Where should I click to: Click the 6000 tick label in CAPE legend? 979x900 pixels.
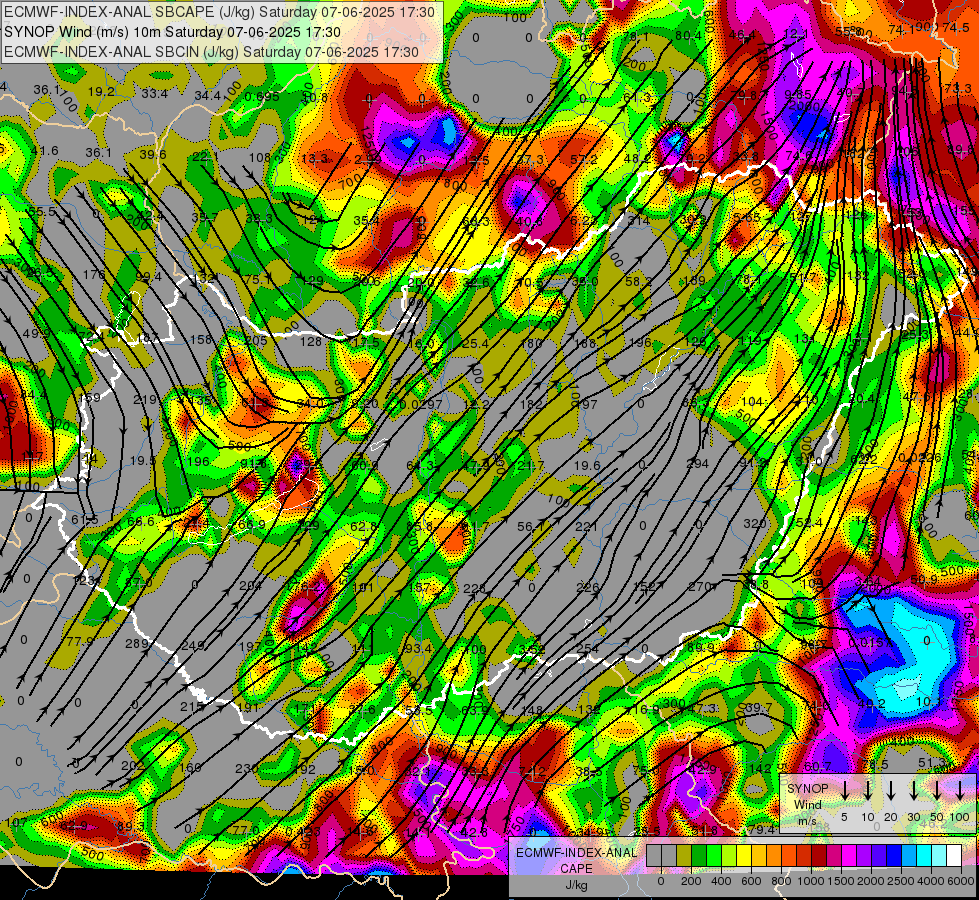tap(961, 881)
